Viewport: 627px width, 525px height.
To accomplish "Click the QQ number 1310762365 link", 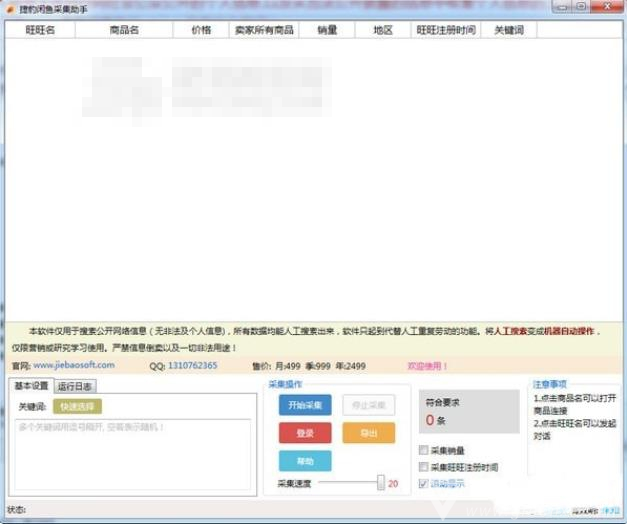I will 193,365.
